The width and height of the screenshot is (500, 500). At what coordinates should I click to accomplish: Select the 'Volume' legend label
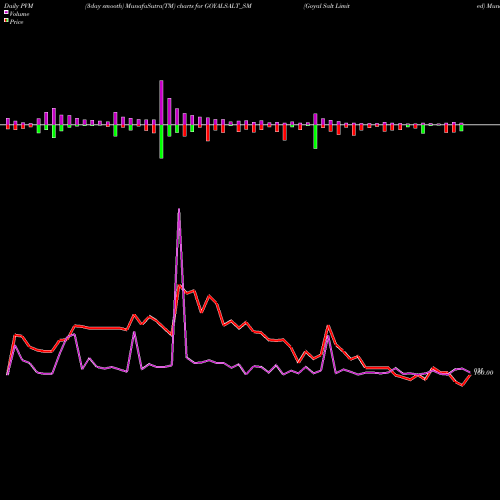pos(19,14)
